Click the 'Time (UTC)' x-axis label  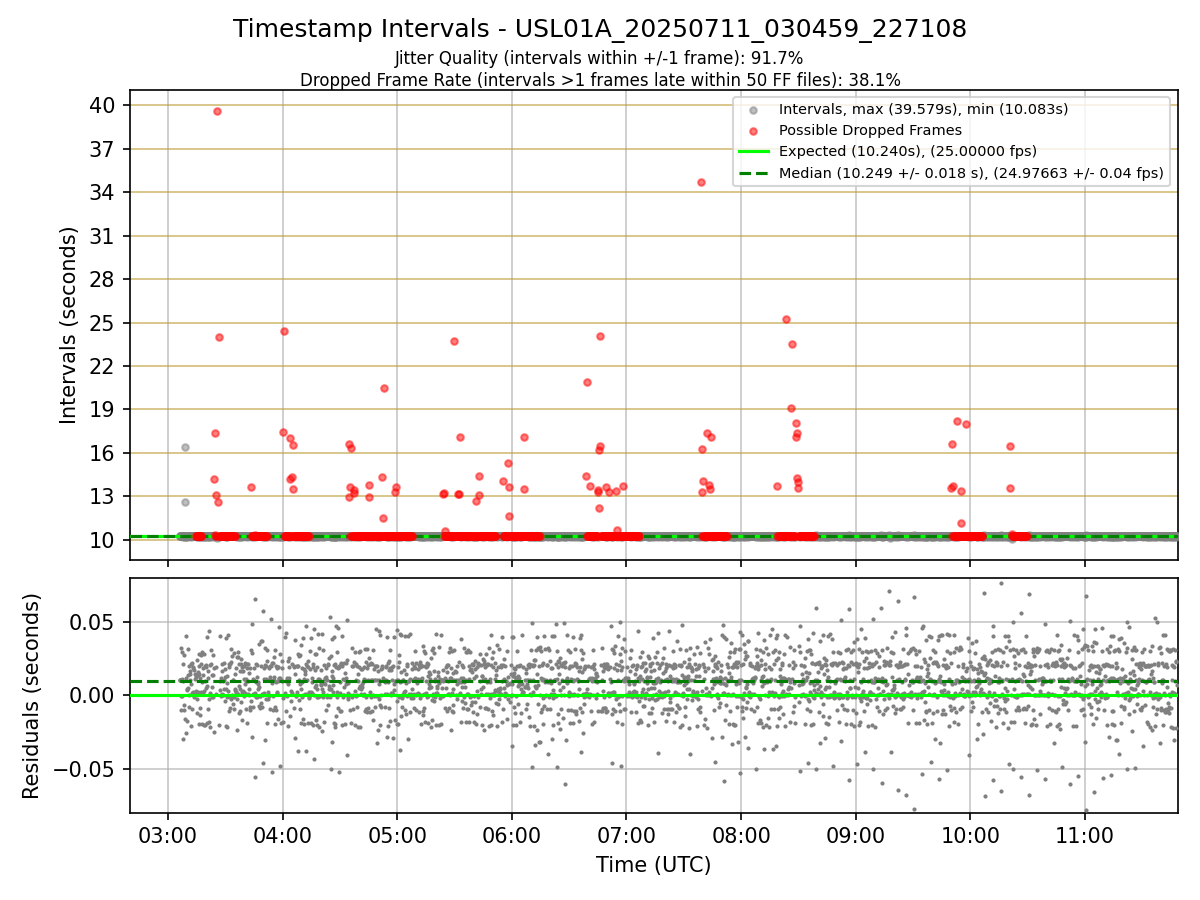(654, 865)
